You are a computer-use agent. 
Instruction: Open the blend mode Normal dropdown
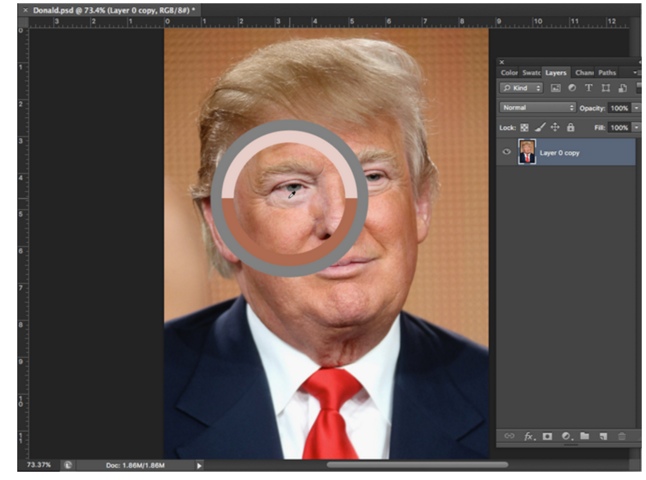(x=538, y=107)
